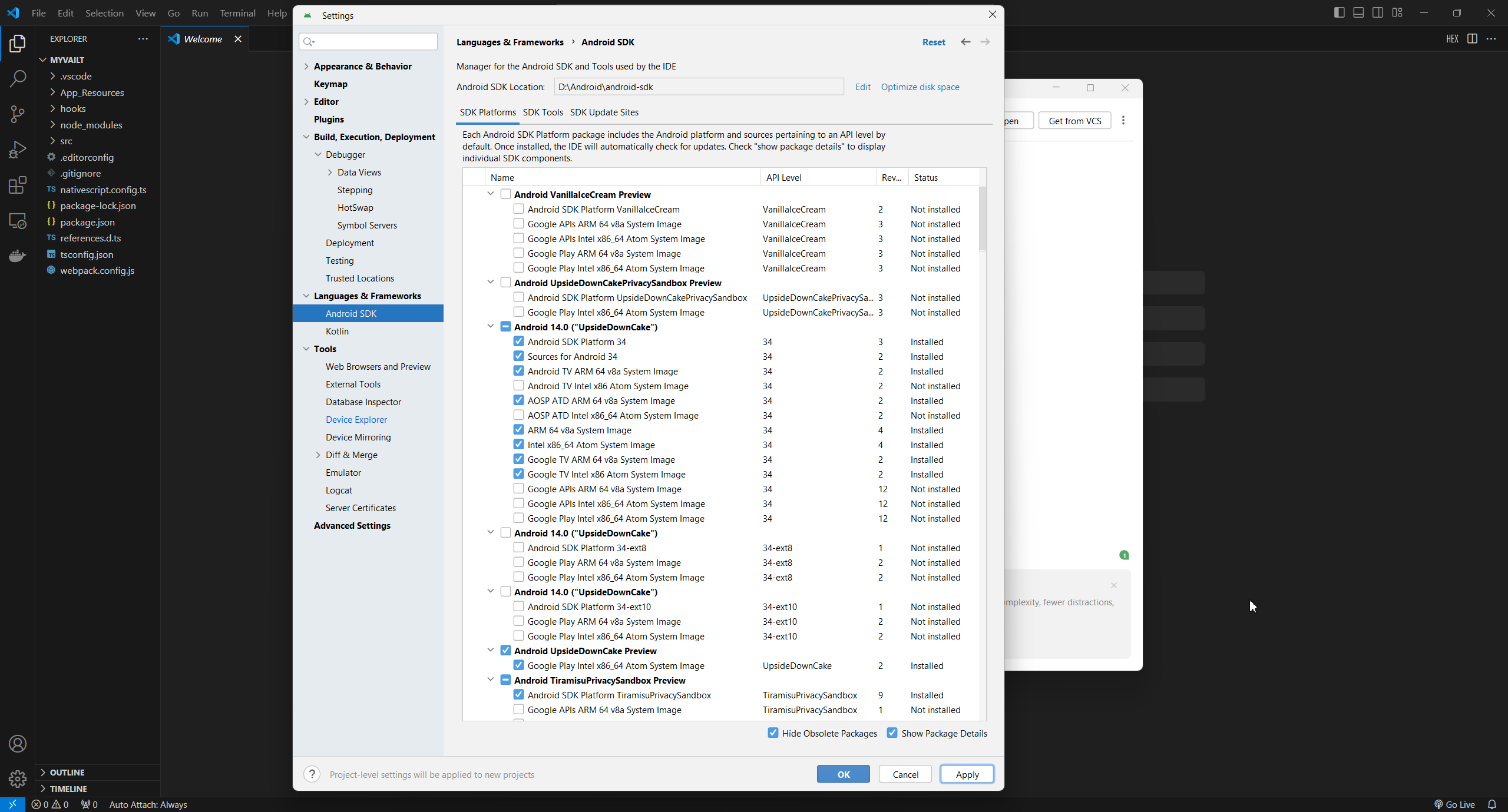Open the Terminal menu
Screen dimensions: 1508x812
coord(237,13)
